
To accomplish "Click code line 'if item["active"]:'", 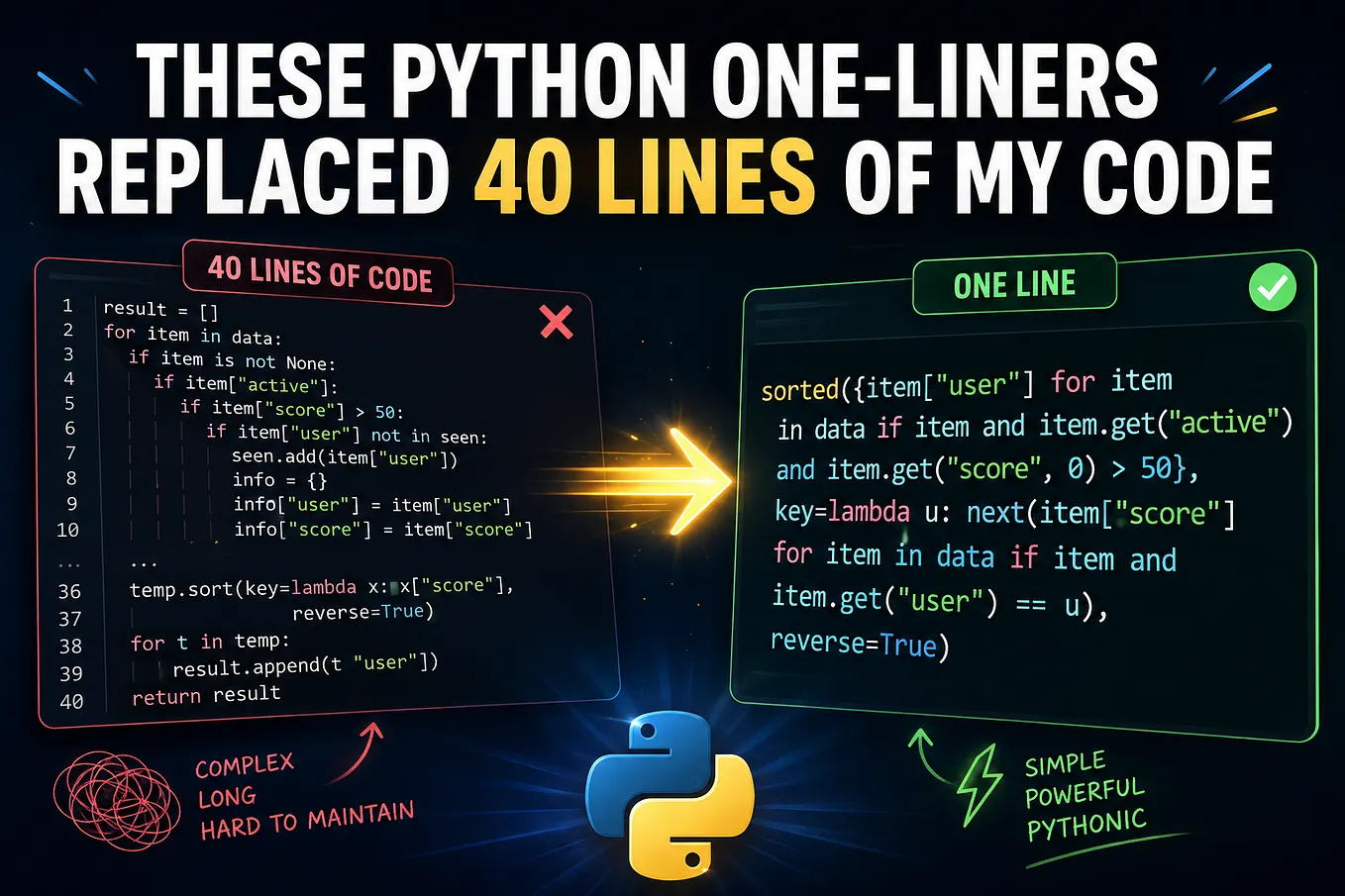I will [x=246, y=384].
